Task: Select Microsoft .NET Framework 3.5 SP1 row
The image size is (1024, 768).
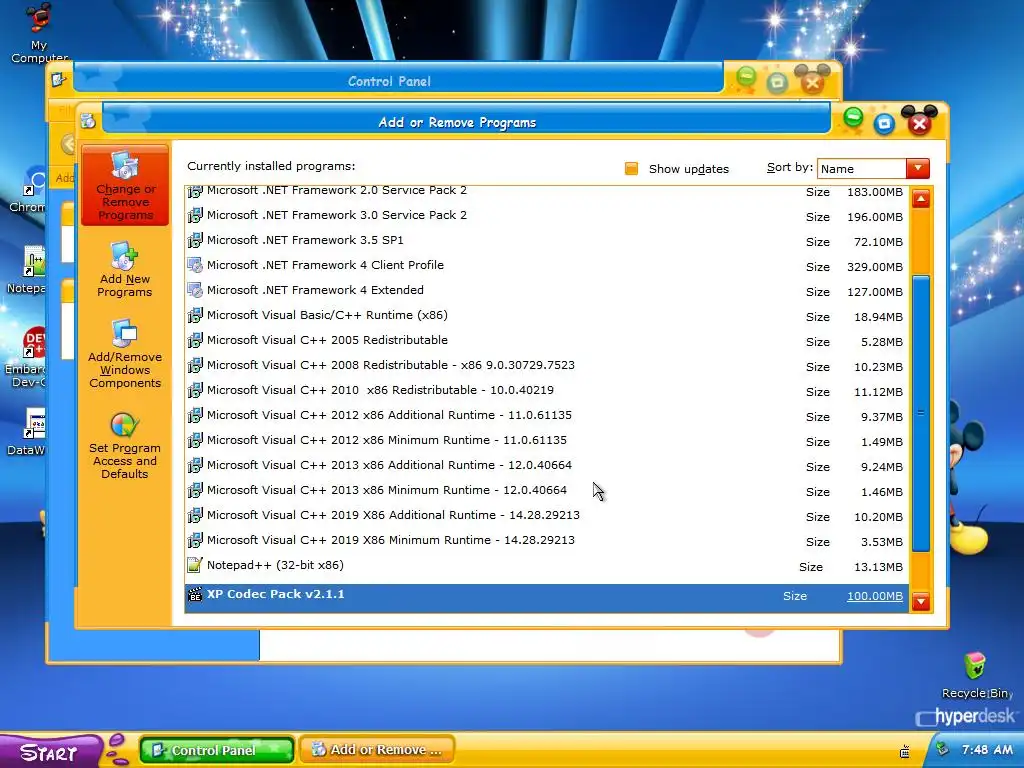Action: [546, 240]
